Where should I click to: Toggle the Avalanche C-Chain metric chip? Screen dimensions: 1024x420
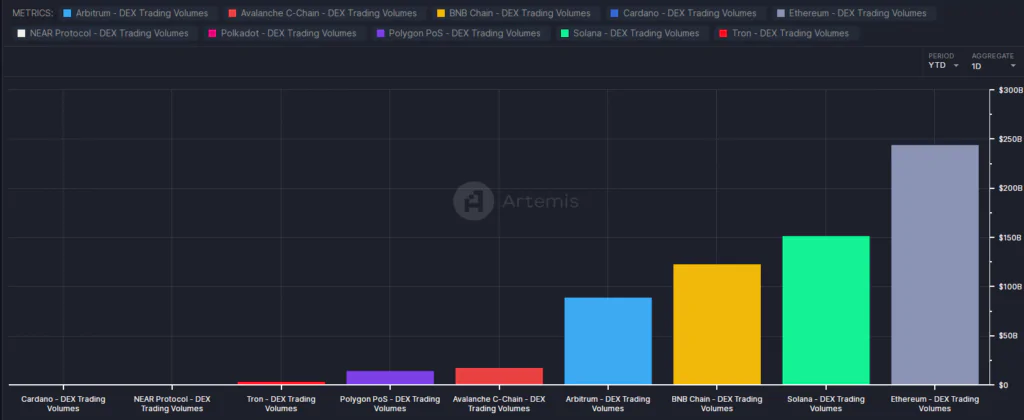pyautogui.click(x=323, y=13)
